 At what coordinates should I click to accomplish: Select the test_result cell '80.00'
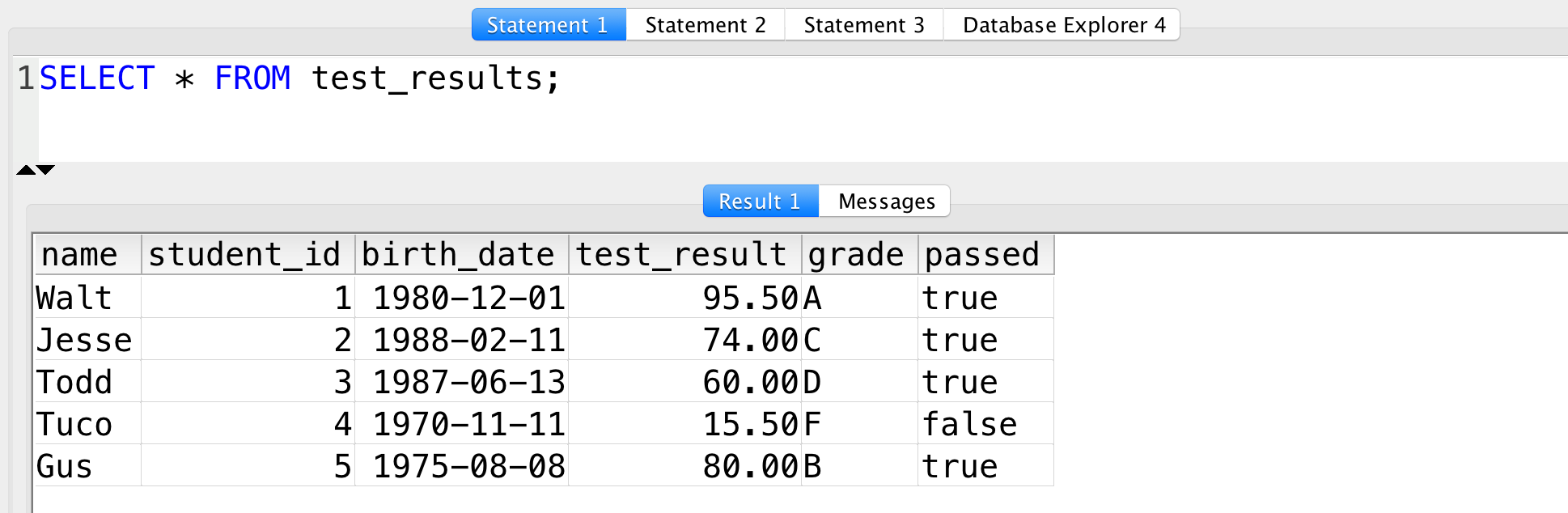click(x=685, y=465)
